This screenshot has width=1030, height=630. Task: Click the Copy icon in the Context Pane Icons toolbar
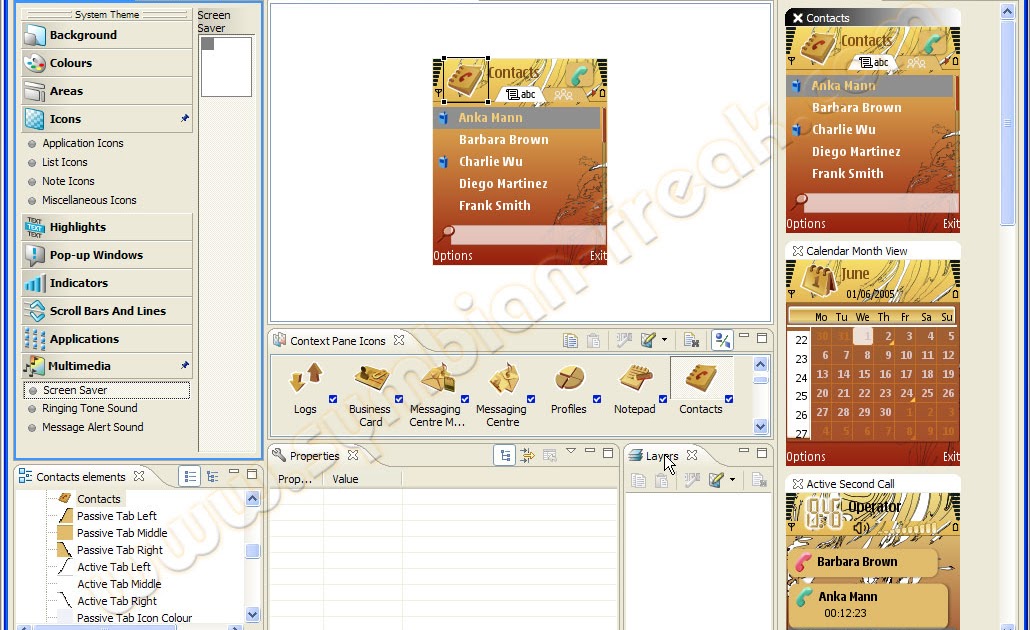click(x=570, y=340)
